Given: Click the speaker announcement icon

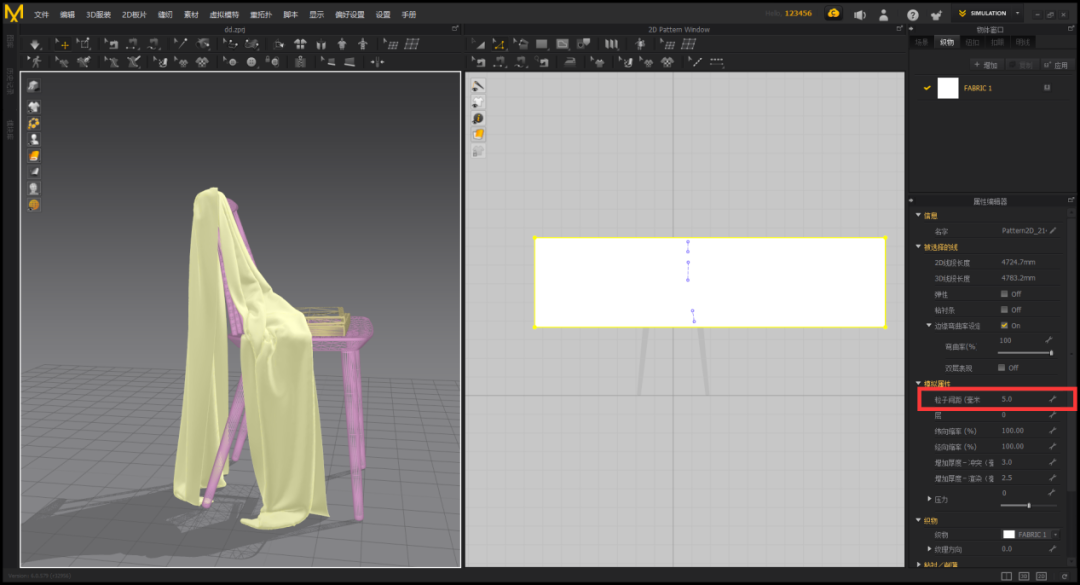Looking at the screenshot, I should click(860, 15).
